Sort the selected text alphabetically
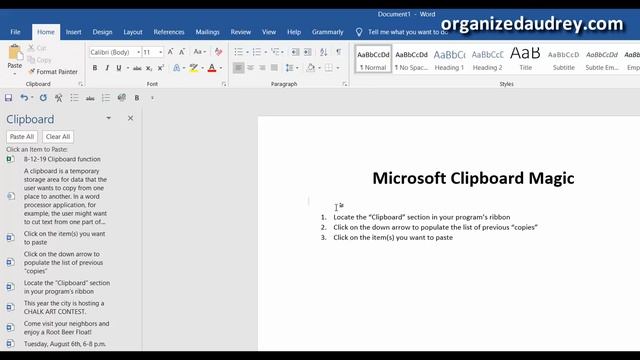The image size is (640, 360). pos(324,52)
